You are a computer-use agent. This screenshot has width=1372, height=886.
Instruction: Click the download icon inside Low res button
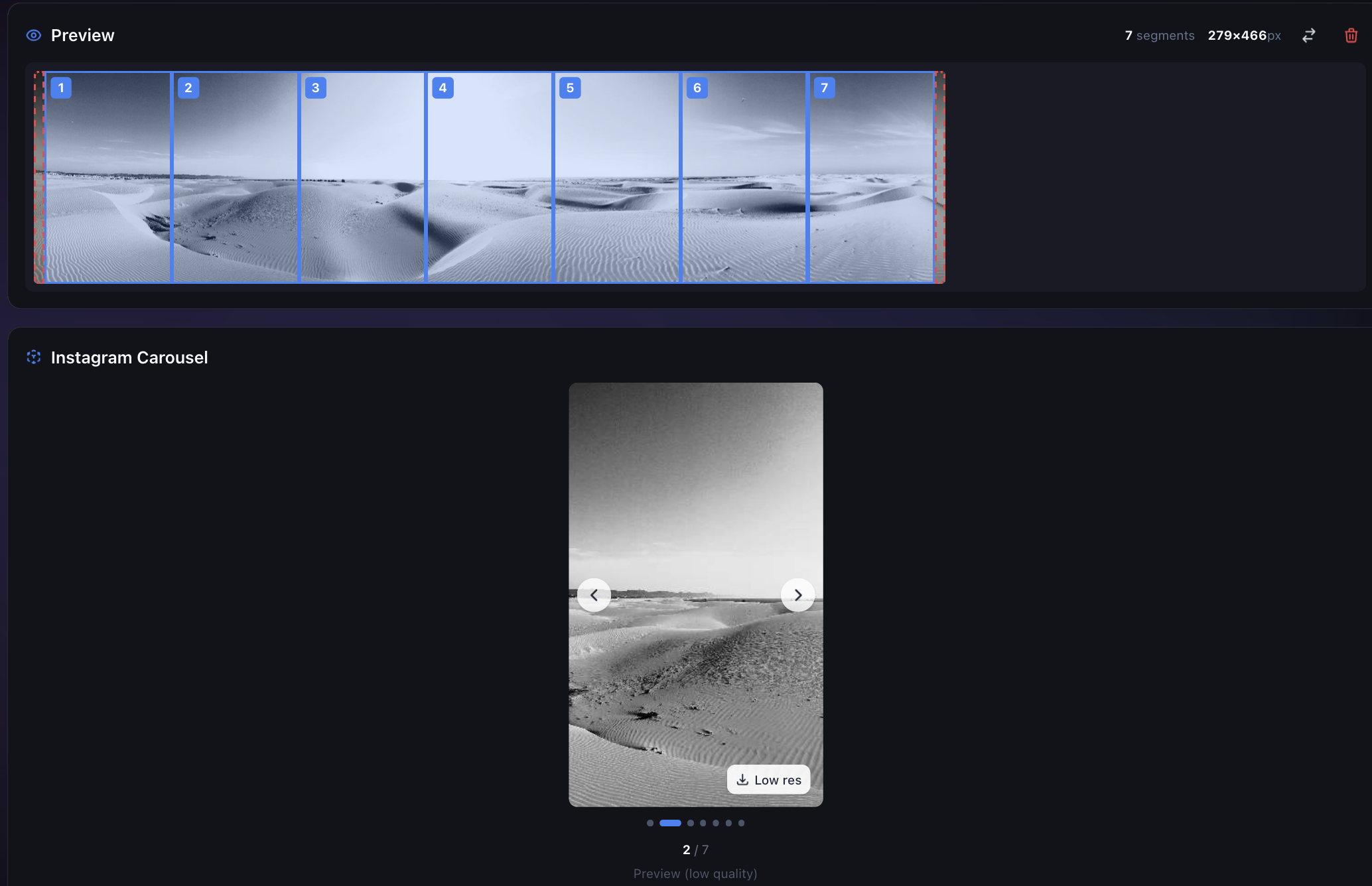coord(743,779)
